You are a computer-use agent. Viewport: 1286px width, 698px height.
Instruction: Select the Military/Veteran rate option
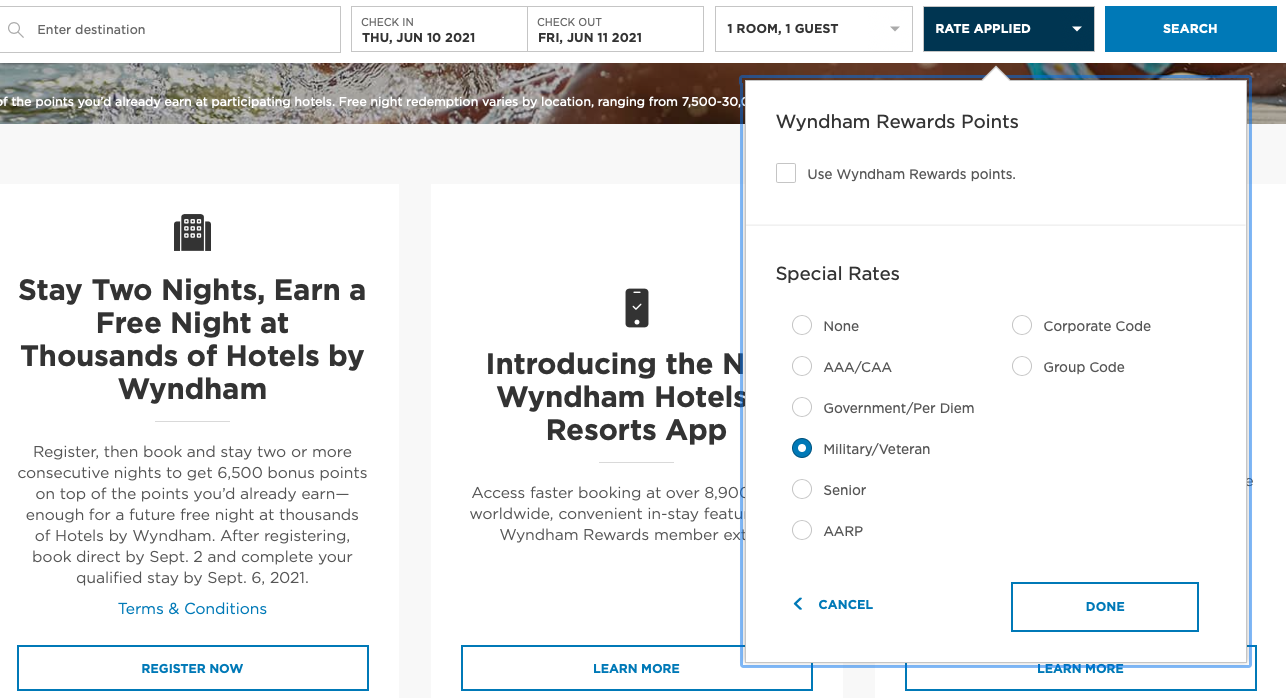tap(802, 449)
